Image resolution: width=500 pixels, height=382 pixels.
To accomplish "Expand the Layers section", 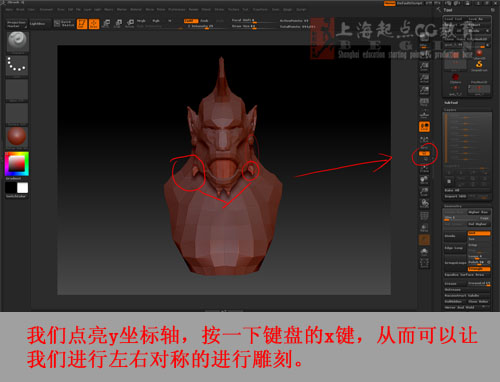I will tap(450, 110).
